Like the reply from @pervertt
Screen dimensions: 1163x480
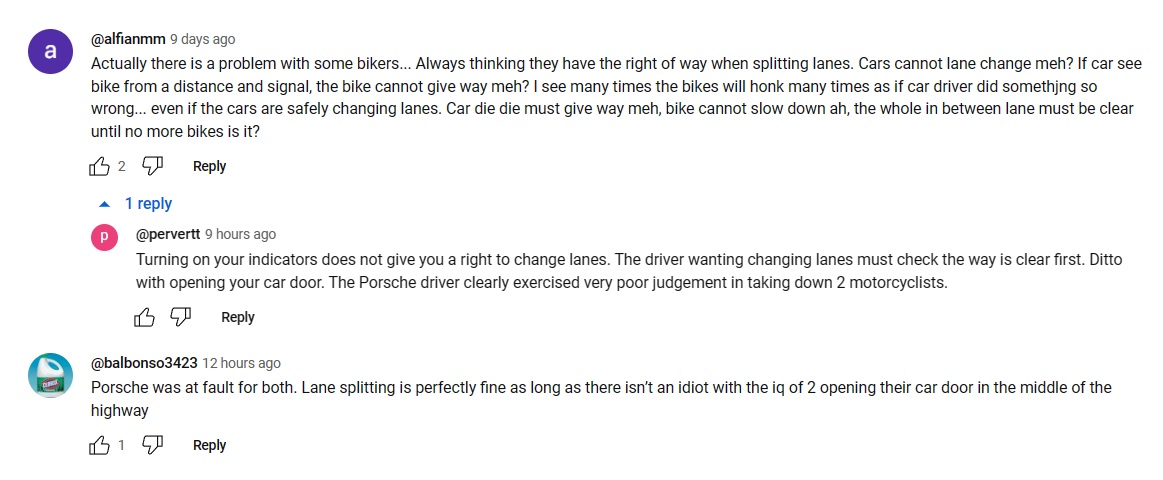145,317
